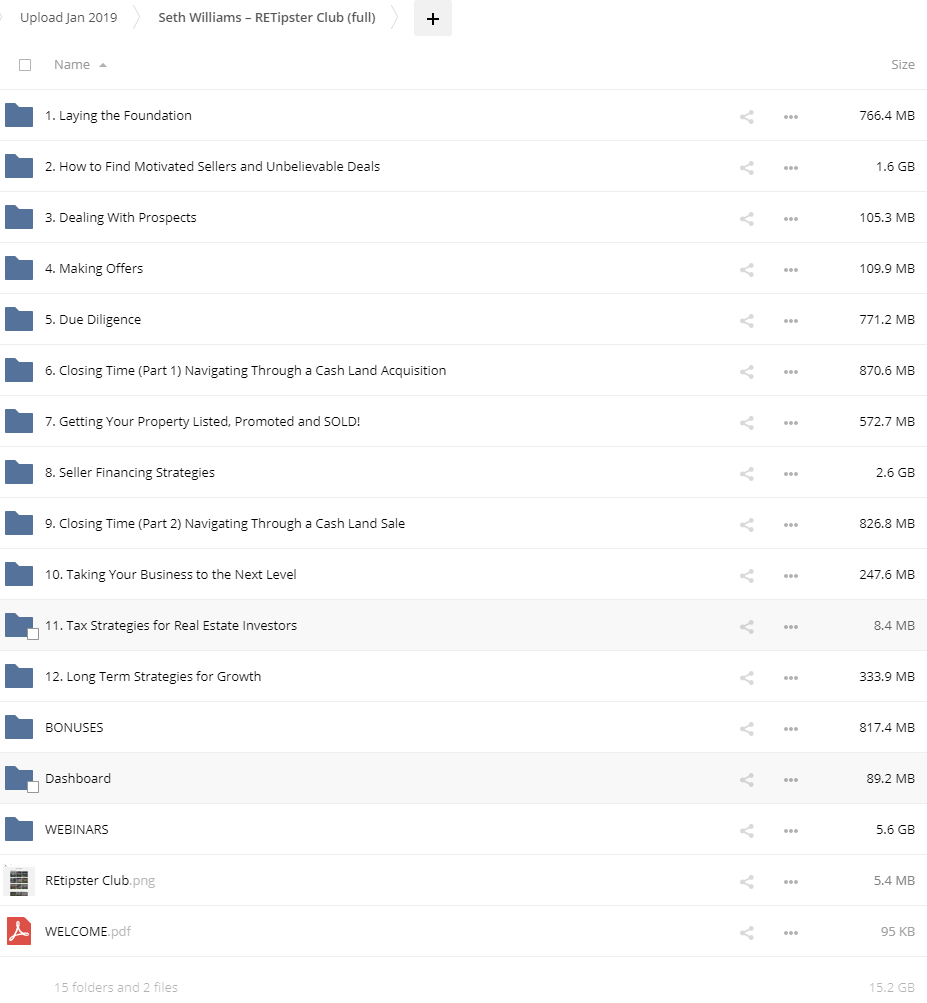Click the Making Offers folder icon
The image size is (927, 1003).
(x=19, y=268)
